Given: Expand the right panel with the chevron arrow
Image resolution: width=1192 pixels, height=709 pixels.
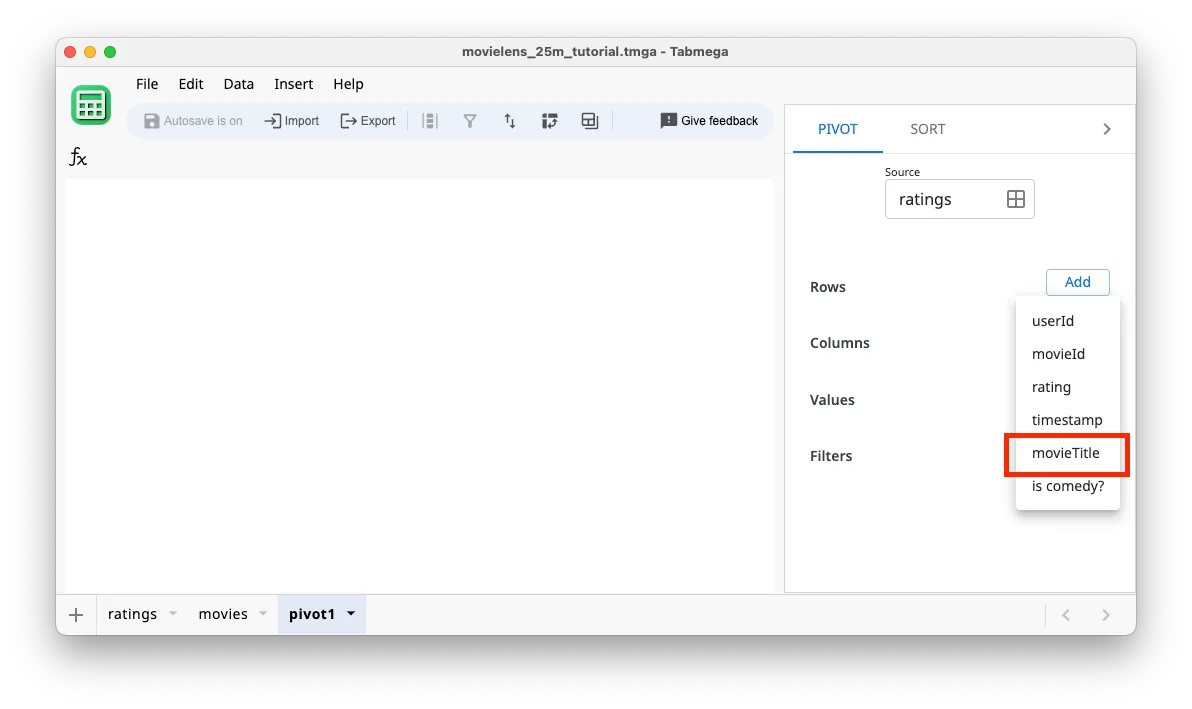Looking at the screenshot, I should (1106, 128).
